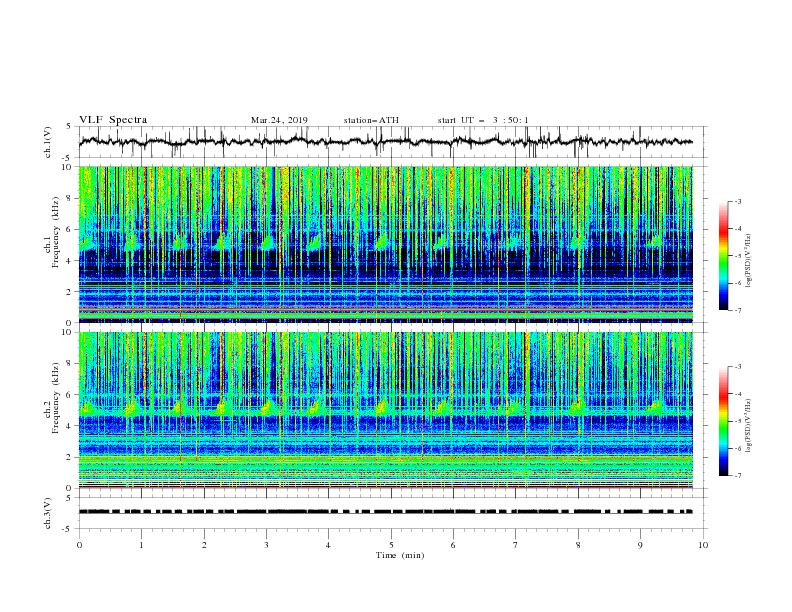This screenshot has width=792, height=612.
Task: Click the "log(PSD)(V²/Hz)" label beside ch.2 colorbar
Action: [x=749, y=425]
